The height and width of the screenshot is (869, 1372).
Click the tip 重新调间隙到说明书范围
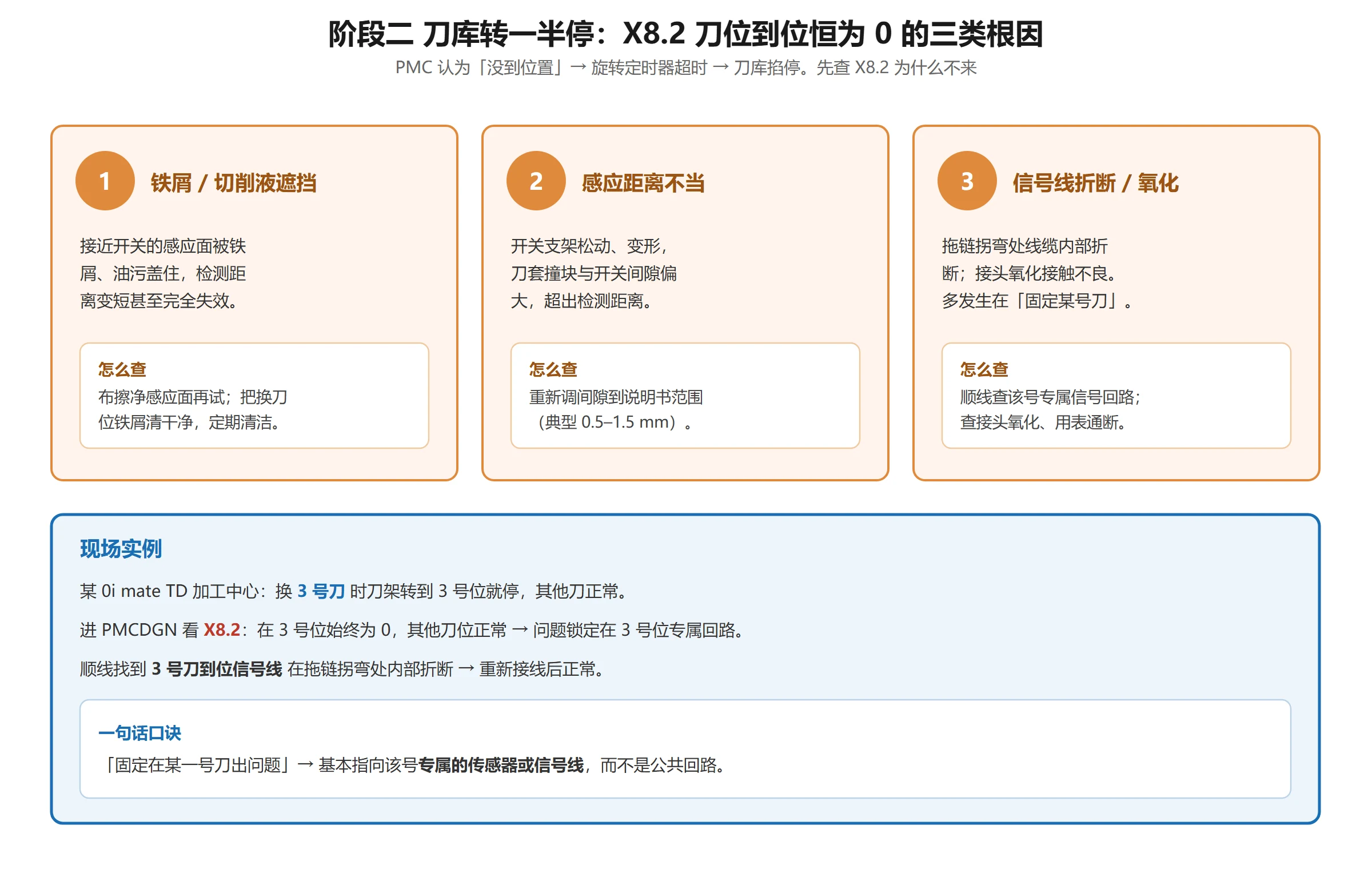click(616, 397)
